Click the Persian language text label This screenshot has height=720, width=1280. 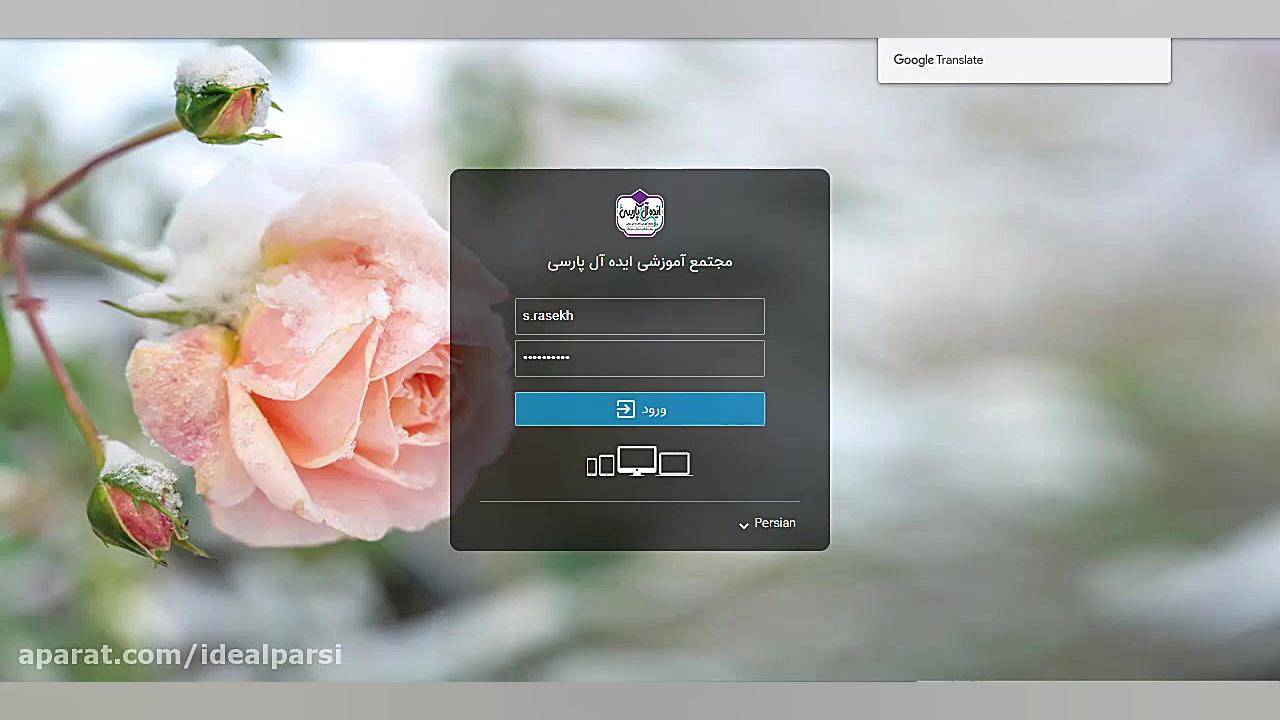[x=775, y=522]
